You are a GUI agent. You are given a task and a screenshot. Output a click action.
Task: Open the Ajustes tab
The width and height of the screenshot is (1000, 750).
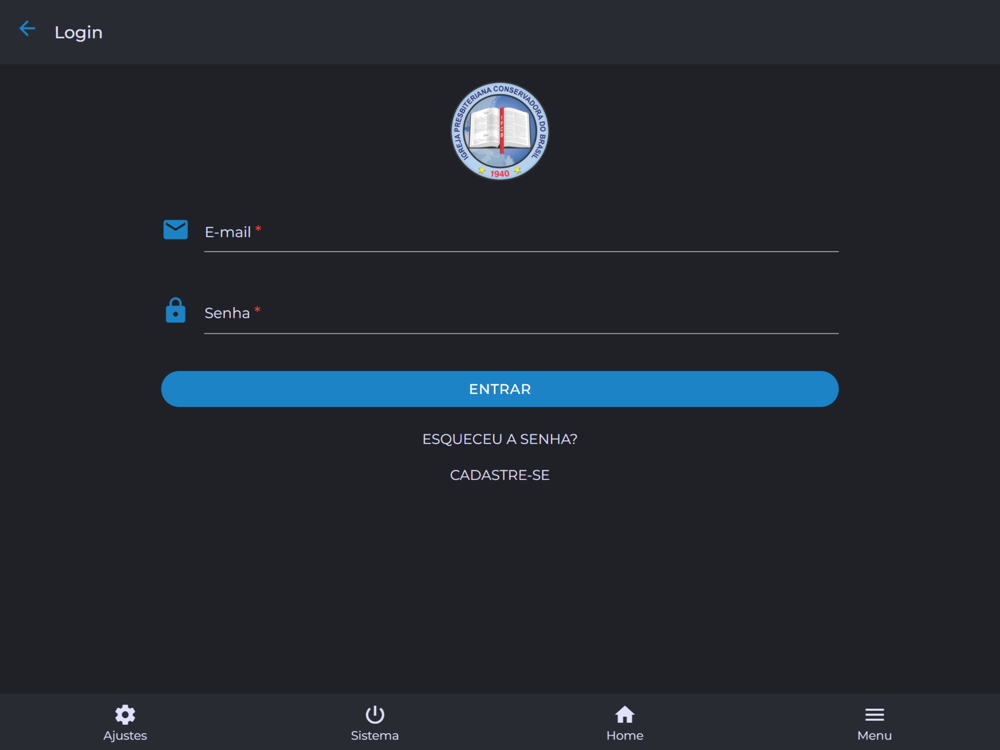[x=125, y=723]
